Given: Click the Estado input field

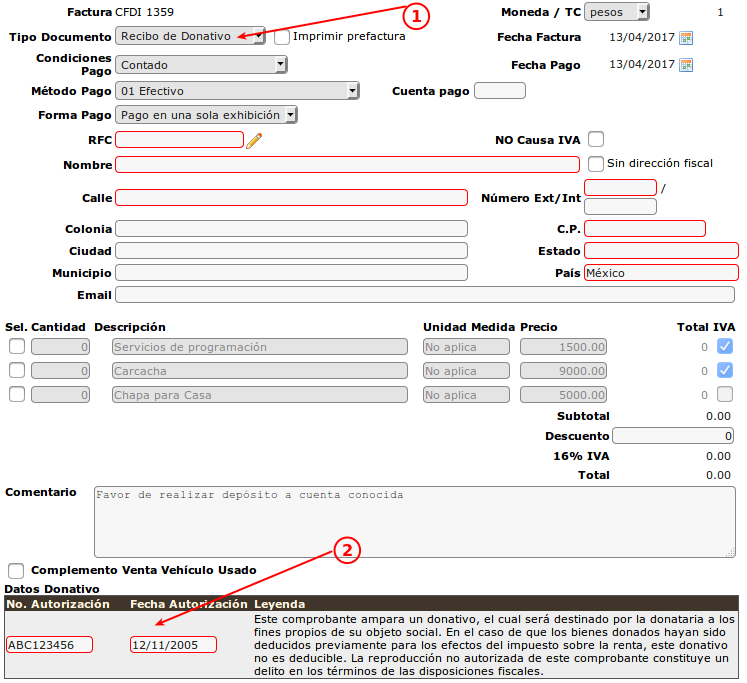Looking at the screenshot, I should point(661,251).
